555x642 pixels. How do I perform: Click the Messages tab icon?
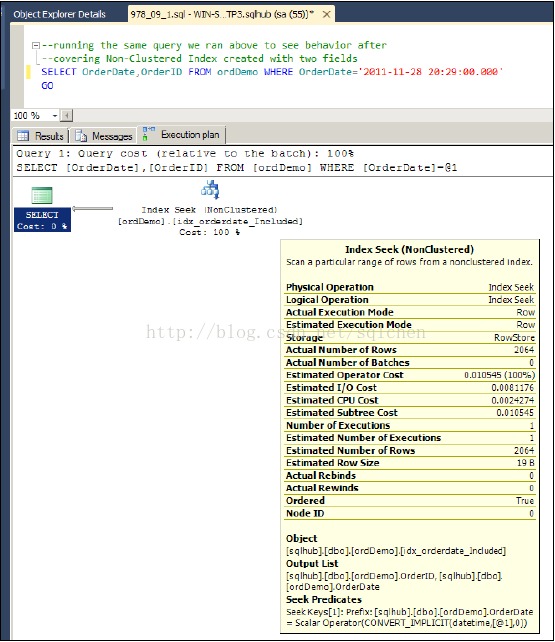[x=81, y=136]
